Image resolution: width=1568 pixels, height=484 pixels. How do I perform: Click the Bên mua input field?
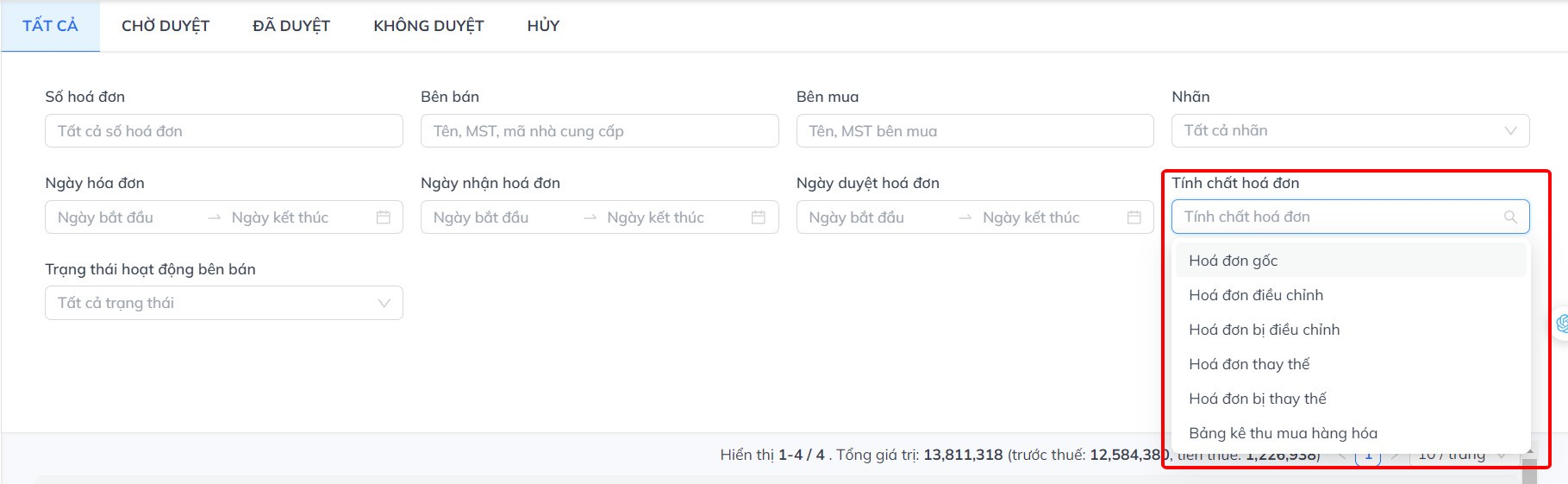coord(974,131)
